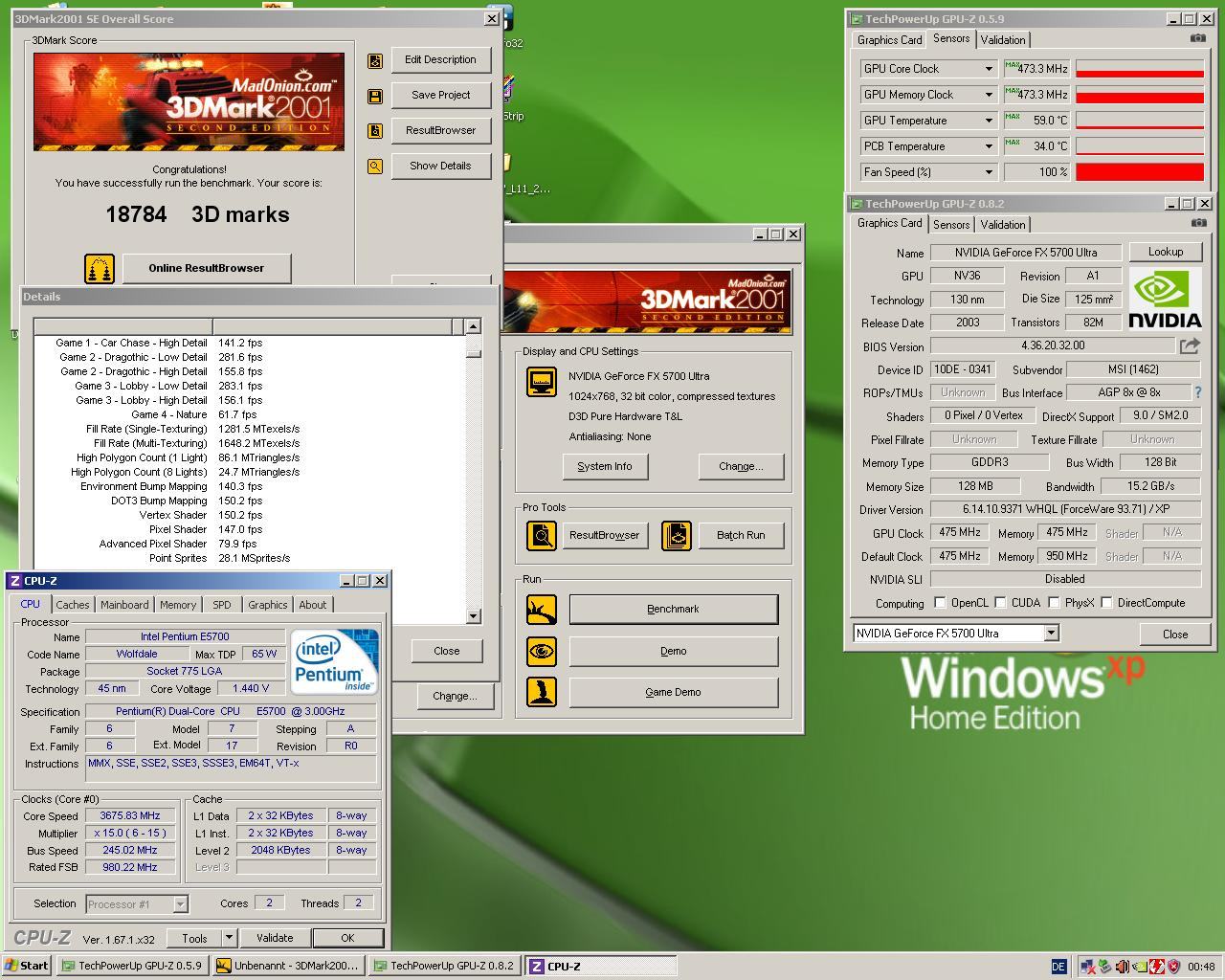
Task: Enable the OpenCL checkbox
Action: click(x=940, y=603)
